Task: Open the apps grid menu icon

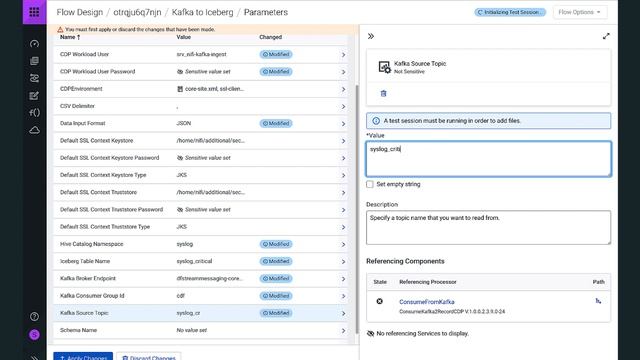Action: click(x=34, y=12)
